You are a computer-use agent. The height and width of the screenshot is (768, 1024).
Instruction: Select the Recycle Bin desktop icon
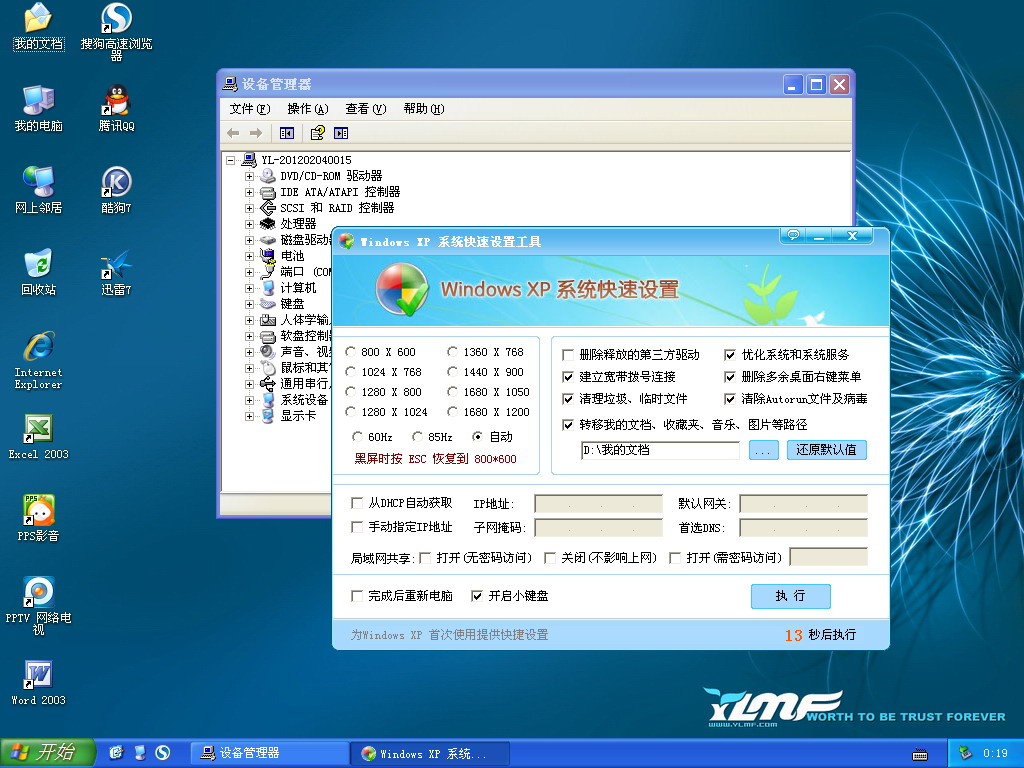(38, 272)
